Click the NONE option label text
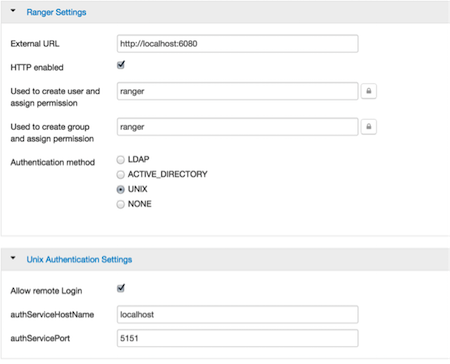Viewport: 450px width, 364px height. click(140, 204)
